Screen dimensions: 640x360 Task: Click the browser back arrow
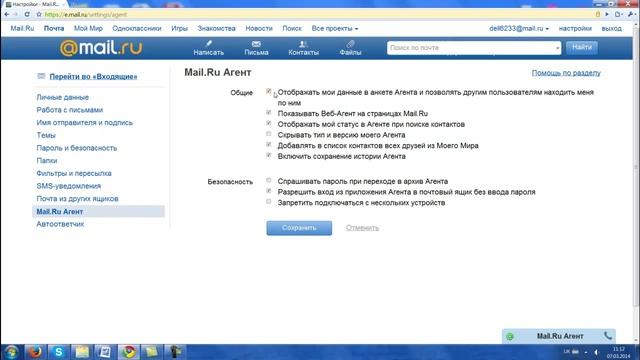(x=7, y=14)
